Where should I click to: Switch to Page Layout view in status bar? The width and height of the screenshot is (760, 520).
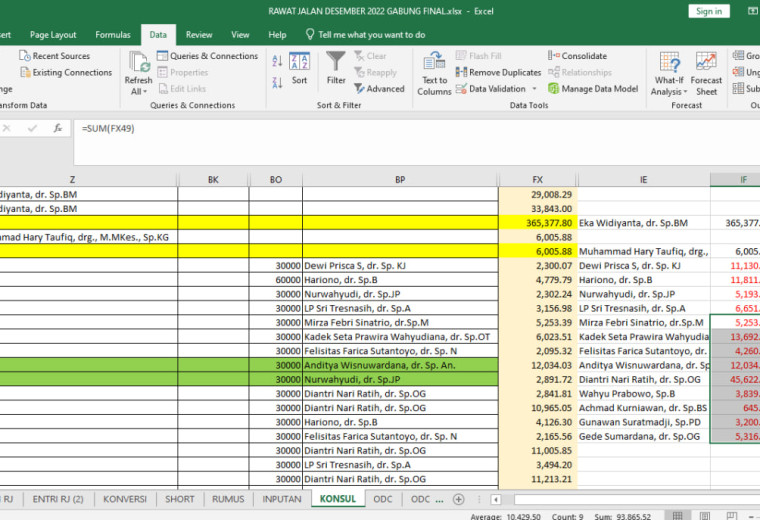coord(705,516)
